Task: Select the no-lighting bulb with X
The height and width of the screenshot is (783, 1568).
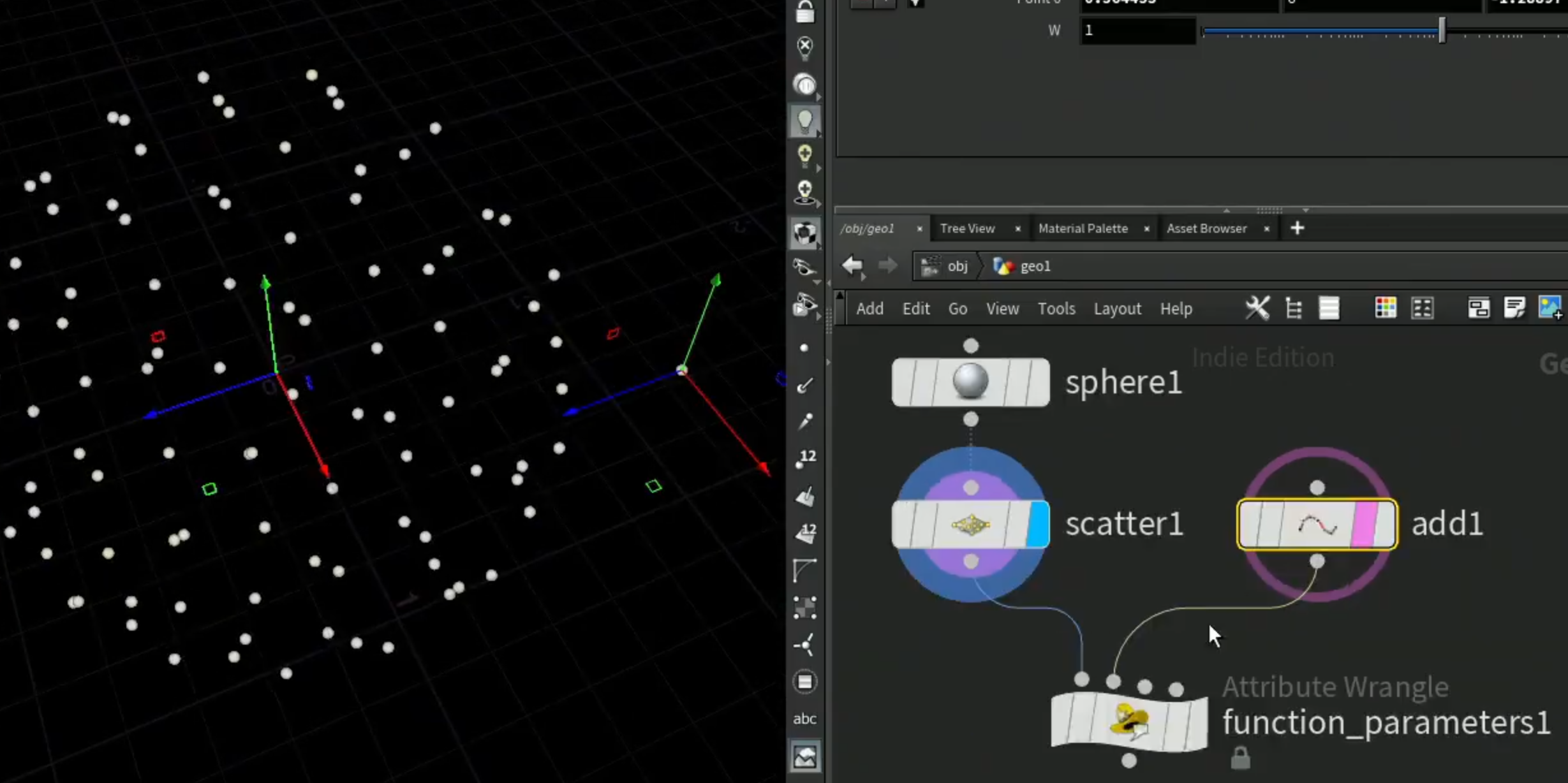Action: 805,47
